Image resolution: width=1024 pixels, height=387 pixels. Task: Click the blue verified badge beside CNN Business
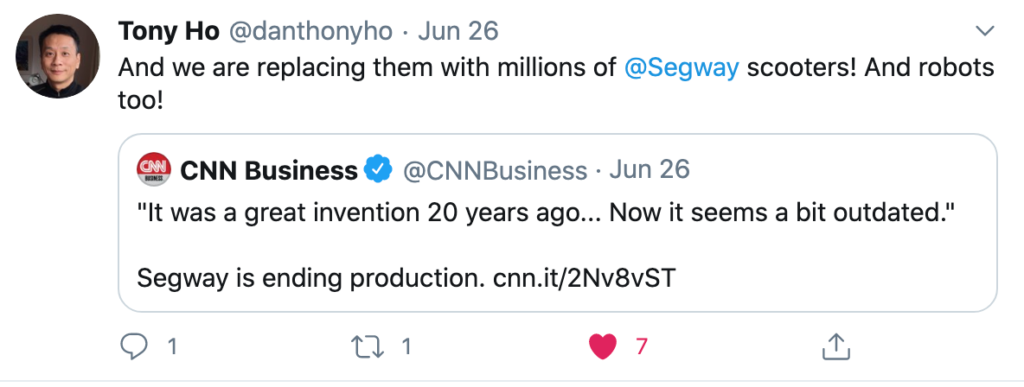(x=377, y=170)
